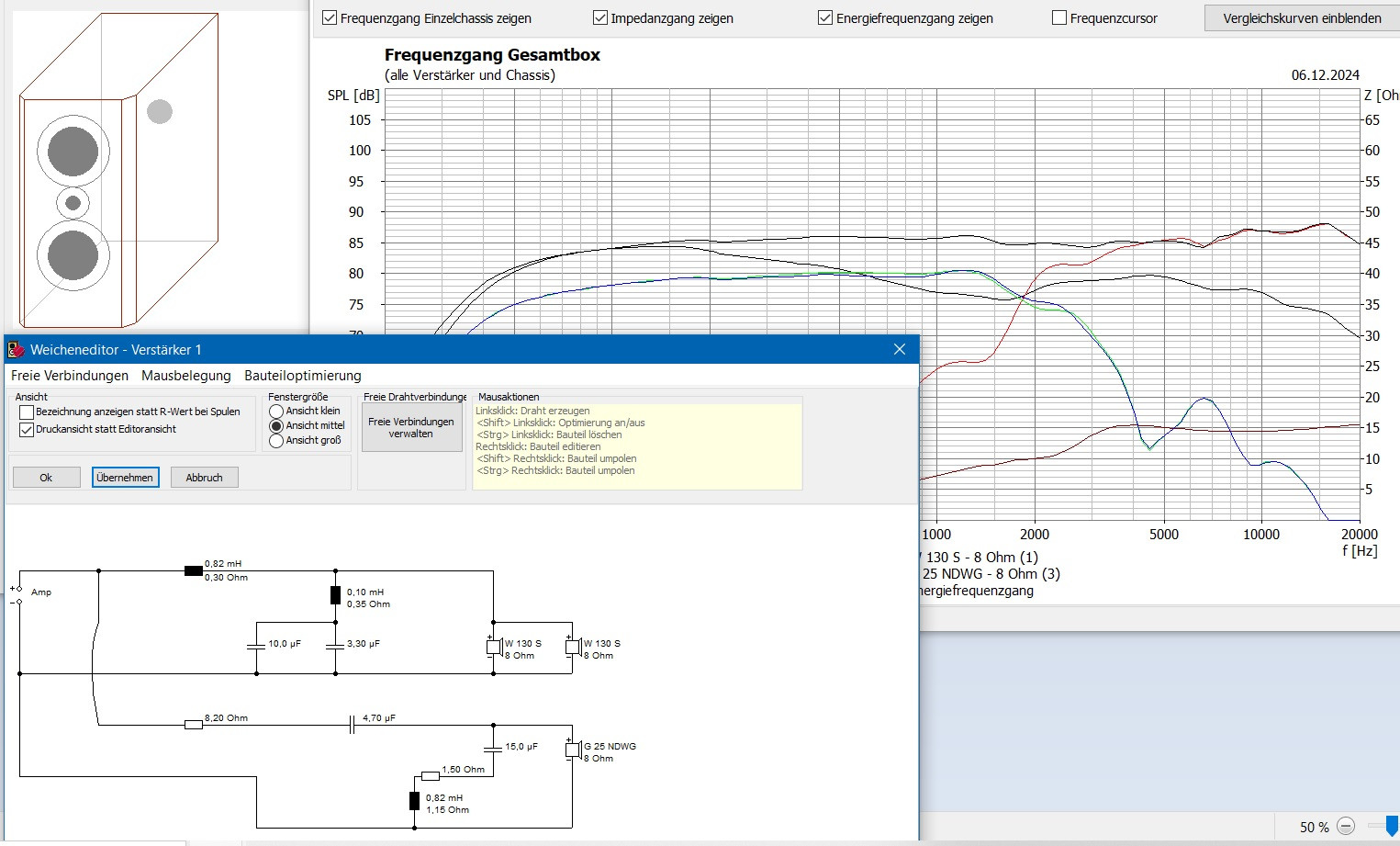
Task: Click the 8,20 Ohm resistor symbol
Action: pyautogui.click(x=194, y=725)
